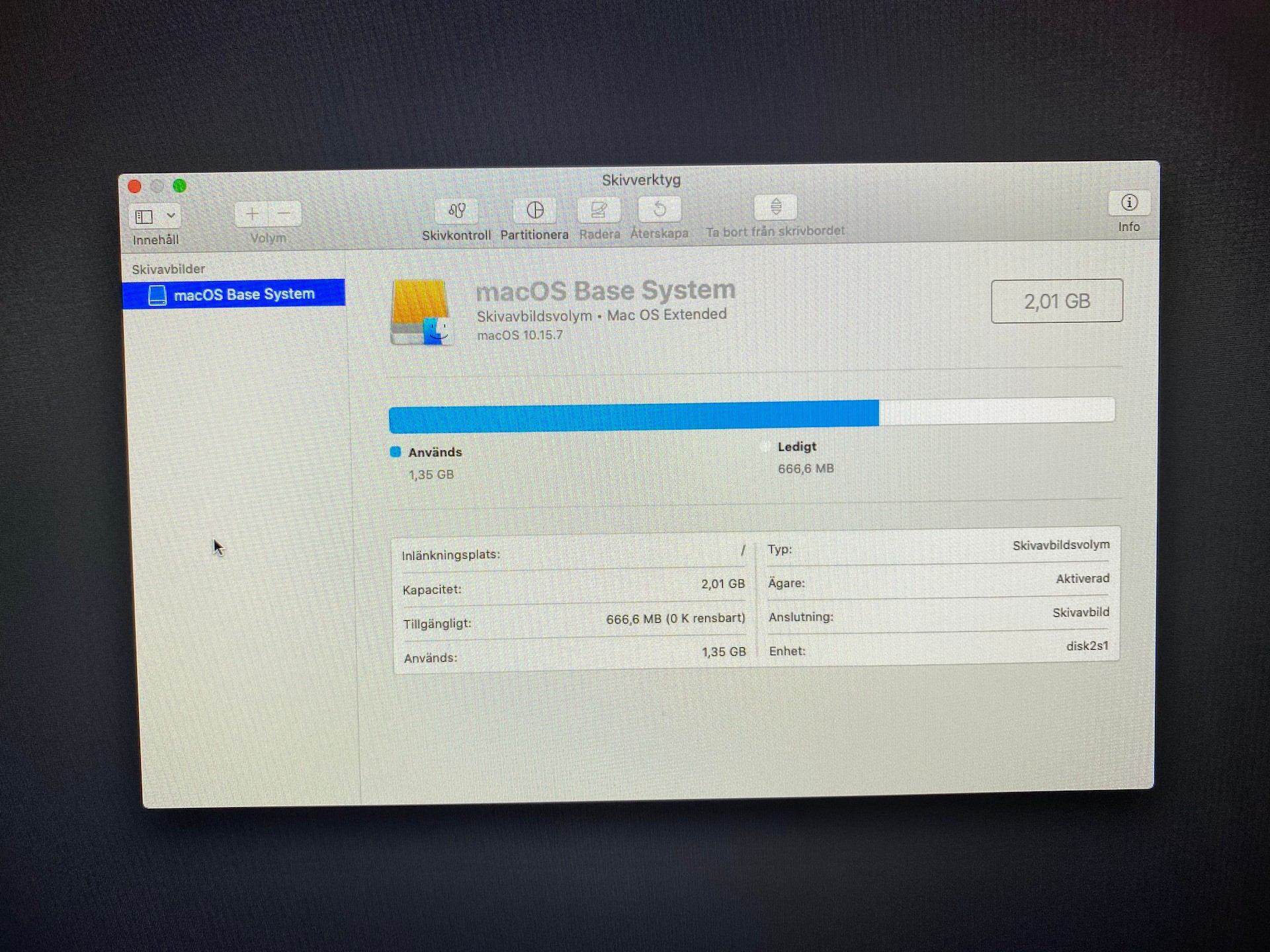Click the green full-screen window button

tap(179, 186)
